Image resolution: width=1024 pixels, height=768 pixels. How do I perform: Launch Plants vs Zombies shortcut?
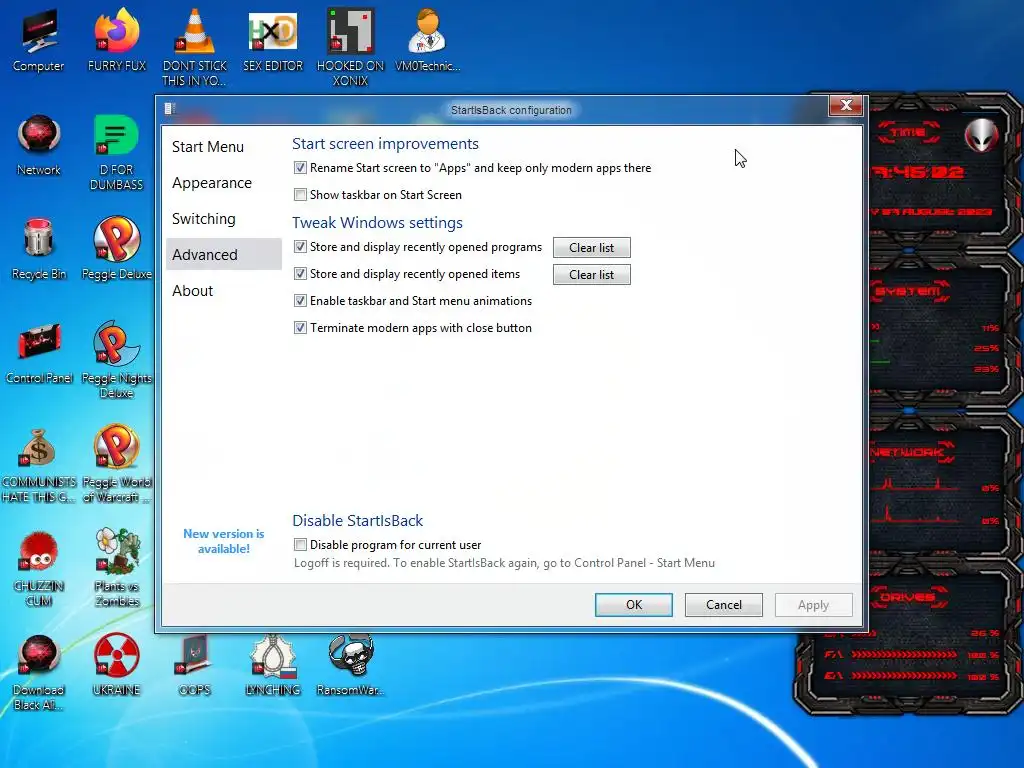(116, 567)
